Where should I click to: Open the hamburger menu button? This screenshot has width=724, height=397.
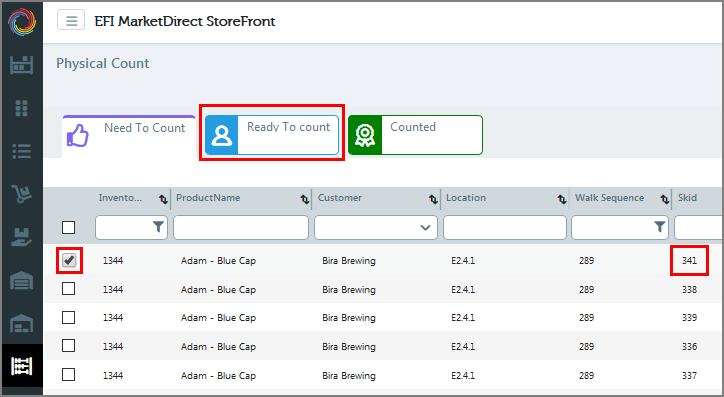click(x=71, y=20)
